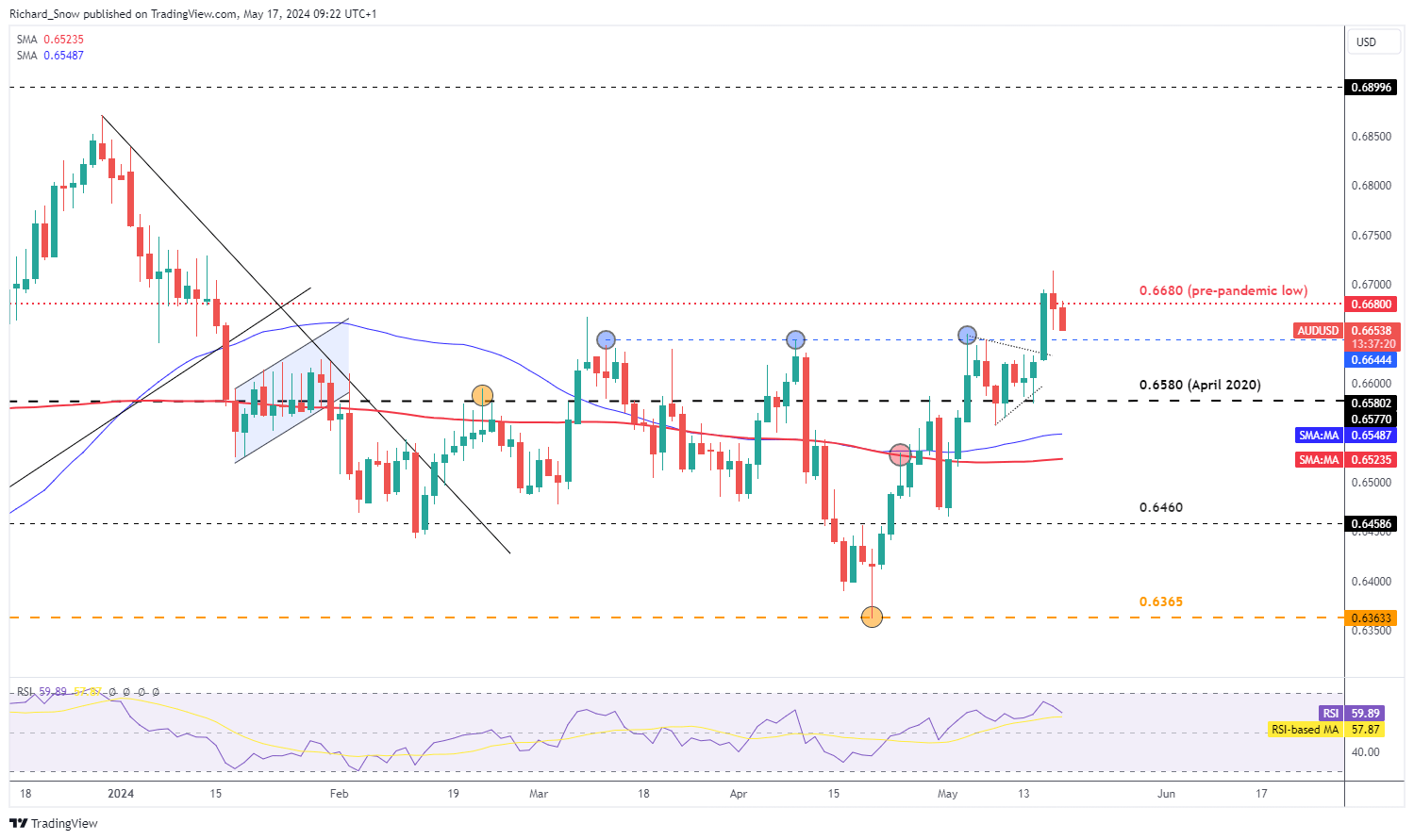Click the orange circle marker at the April low
This screenshot has height=840, width=1414.
[873, 618]
